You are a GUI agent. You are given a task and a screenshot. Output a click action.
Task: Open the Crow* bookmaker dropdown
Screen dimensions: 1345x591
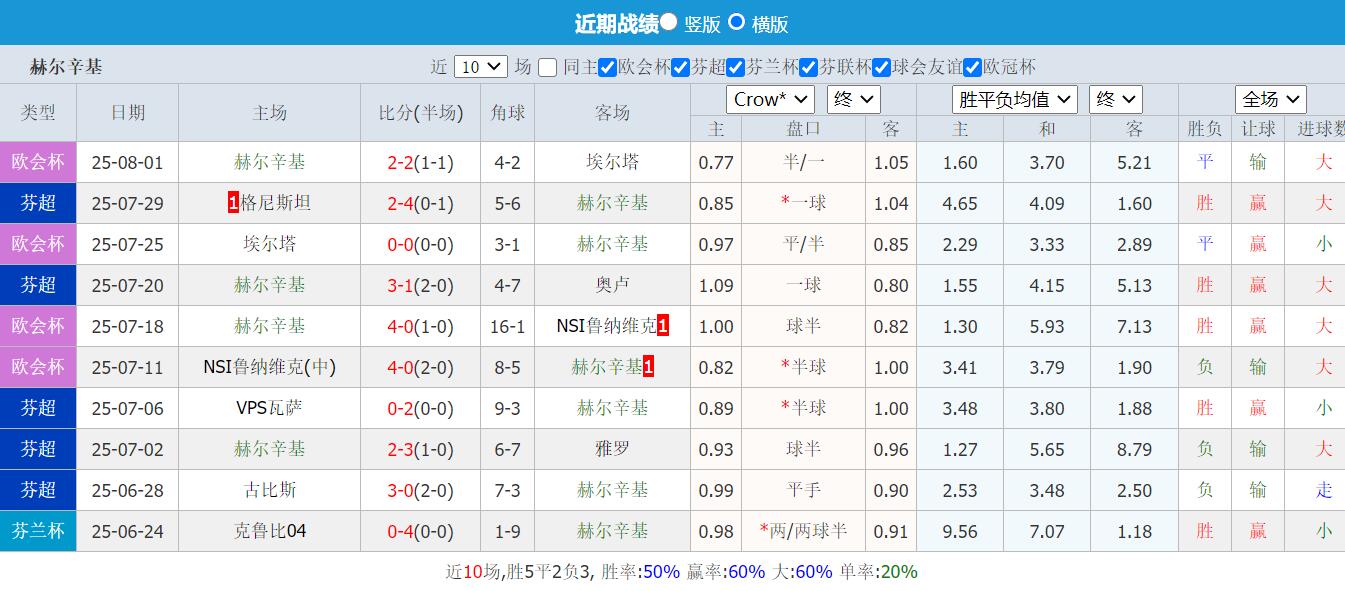click(769, 99)
